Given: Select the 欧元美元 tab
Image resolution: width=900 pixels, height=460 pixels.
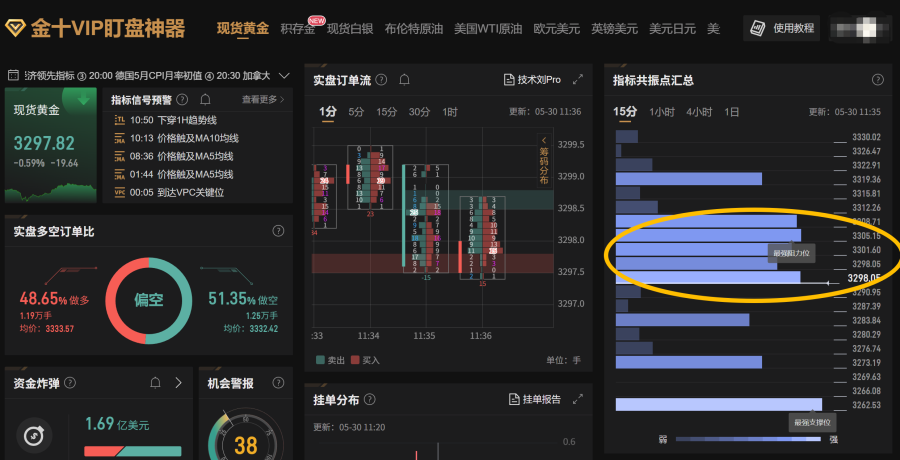Looking at the screenshot, I should coord(557,29).
